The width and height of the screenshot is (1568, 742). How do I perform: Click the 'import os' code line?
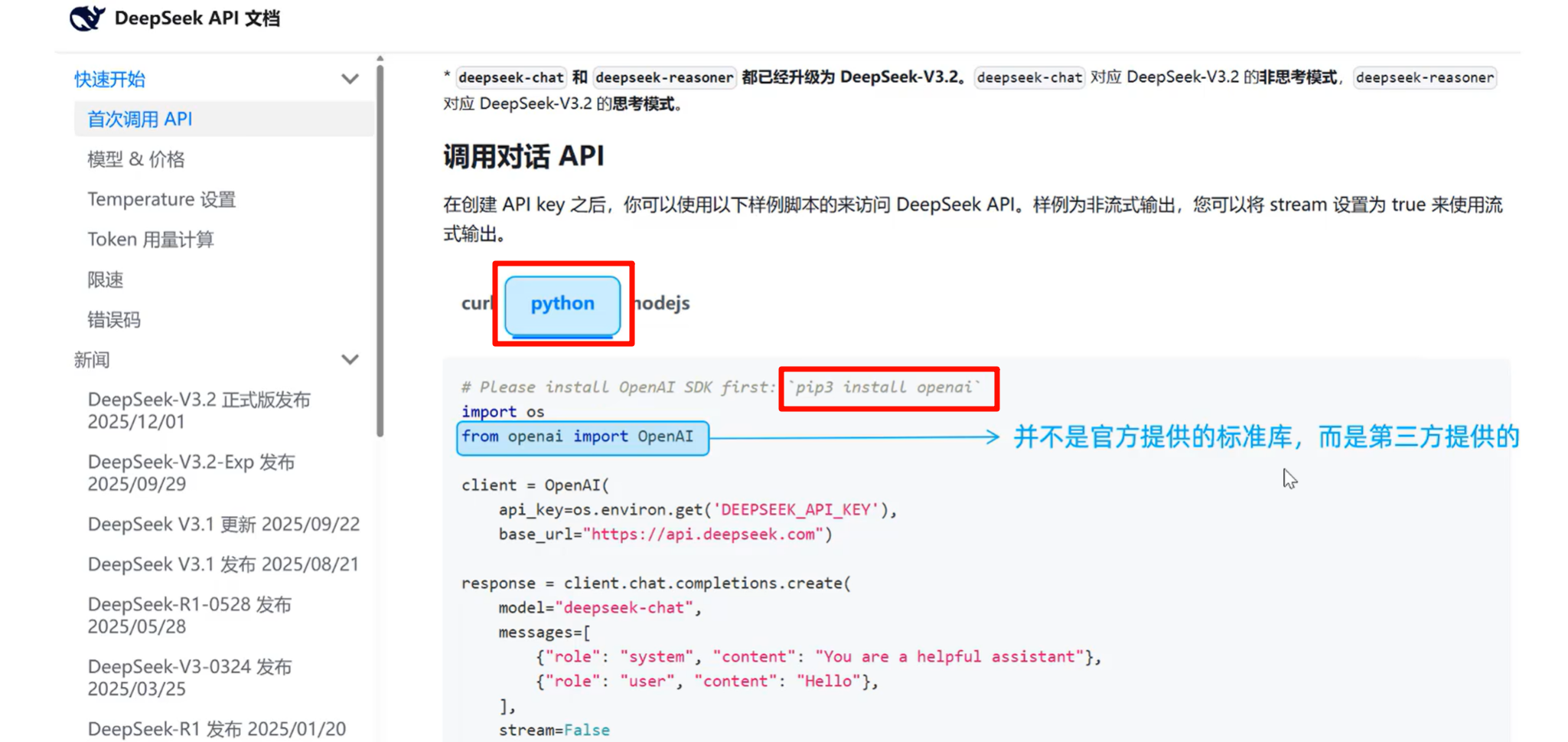[503, 411]
